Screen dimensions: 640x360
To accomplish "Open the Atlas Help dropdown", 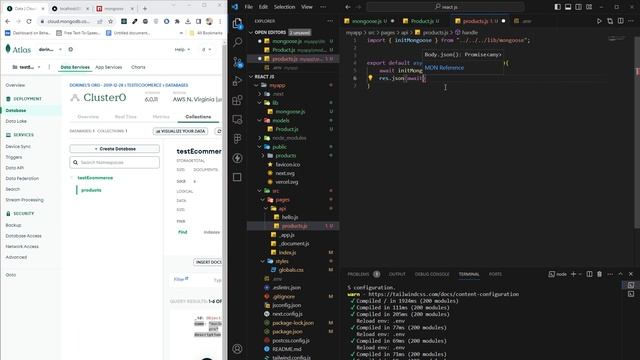I will [x=182, y=49].
